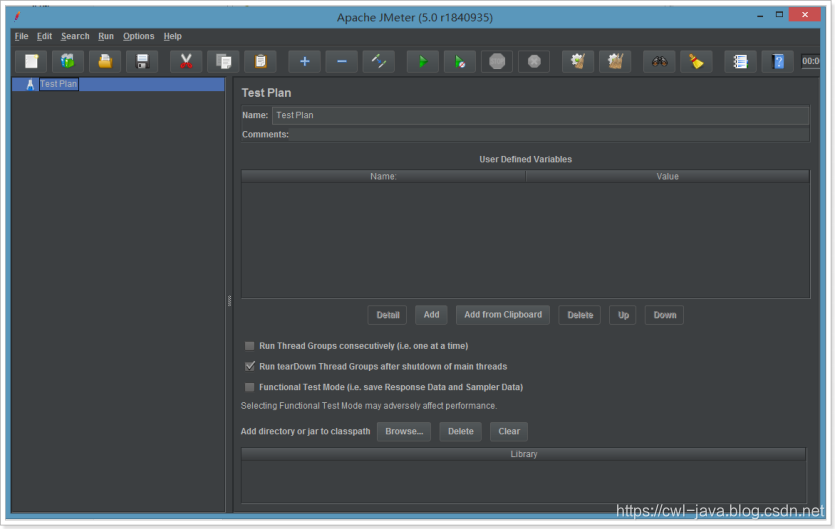This screenshot has width=835, height=530.
Task: Click the Up button
Action: coord(623,315)
